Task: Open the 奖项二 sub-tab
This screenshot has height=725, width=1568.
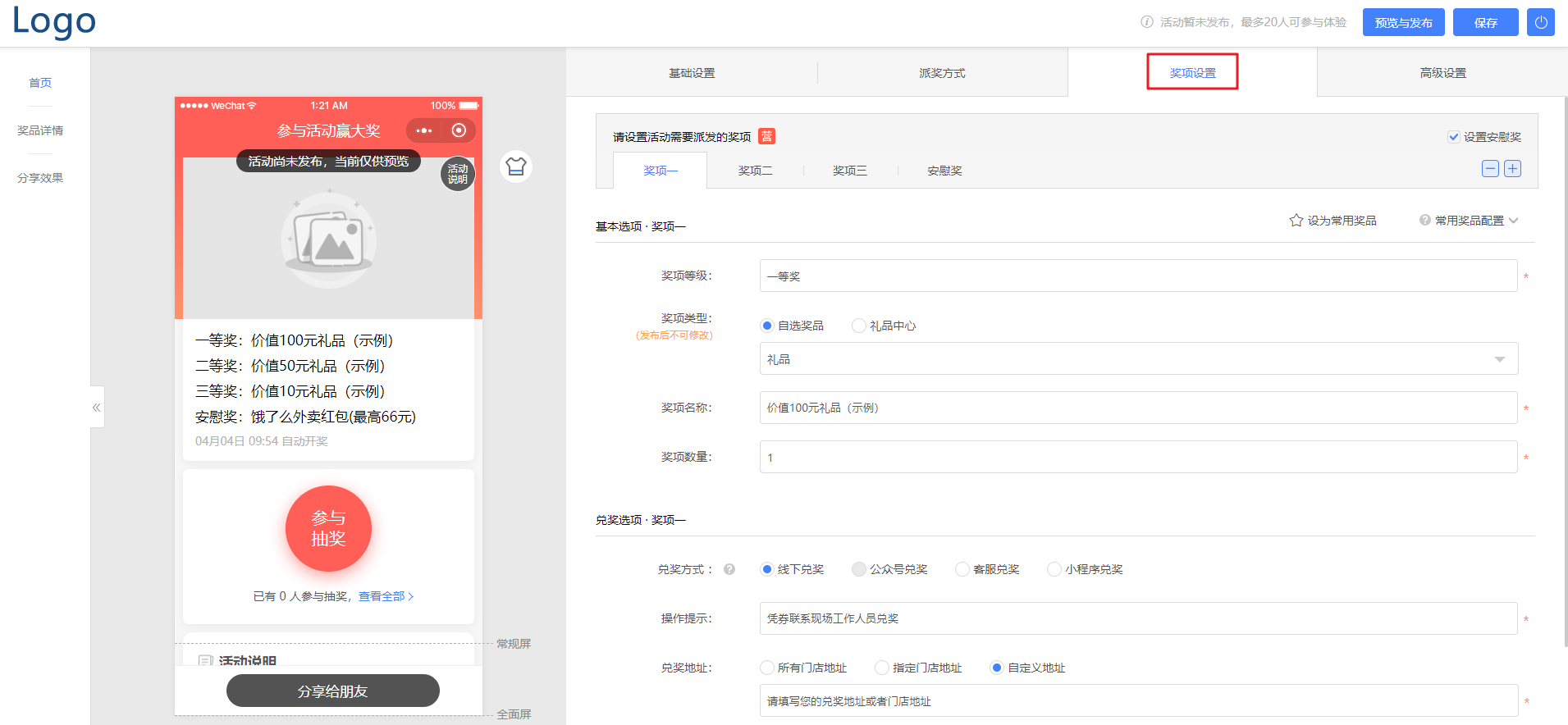Action: 755,171
